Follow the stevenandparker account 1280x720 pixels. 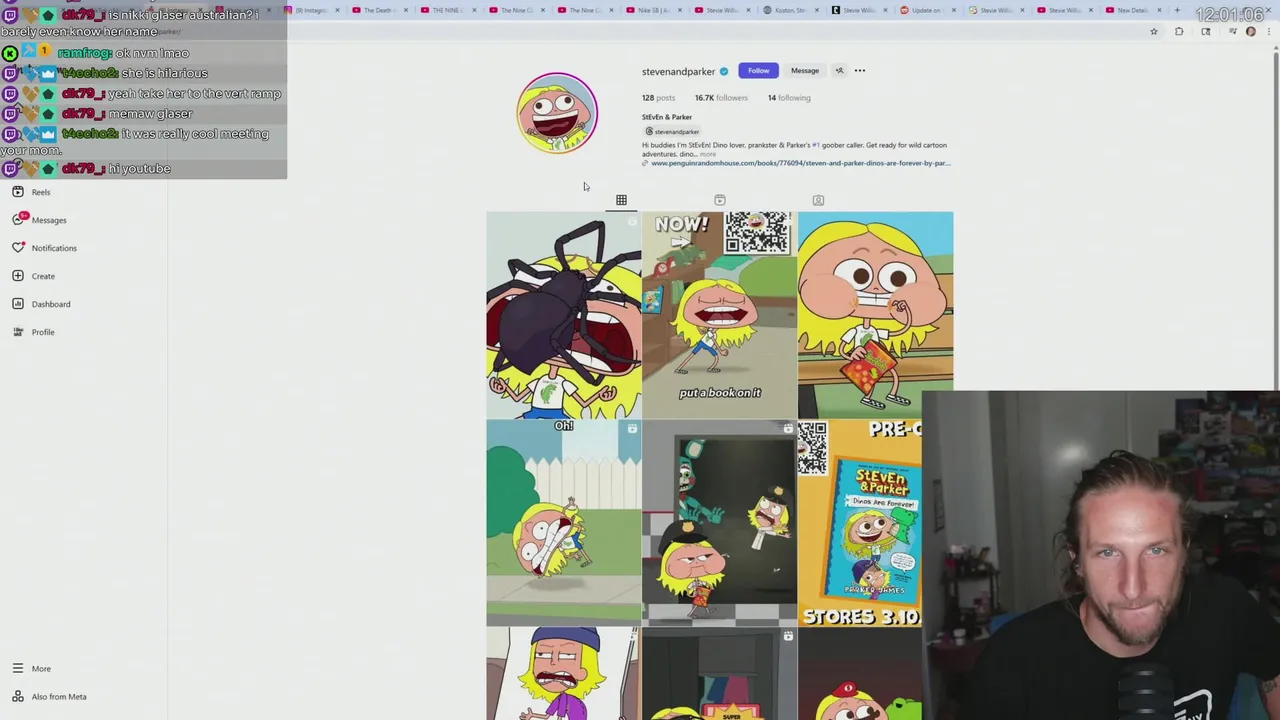click(758, 71)
